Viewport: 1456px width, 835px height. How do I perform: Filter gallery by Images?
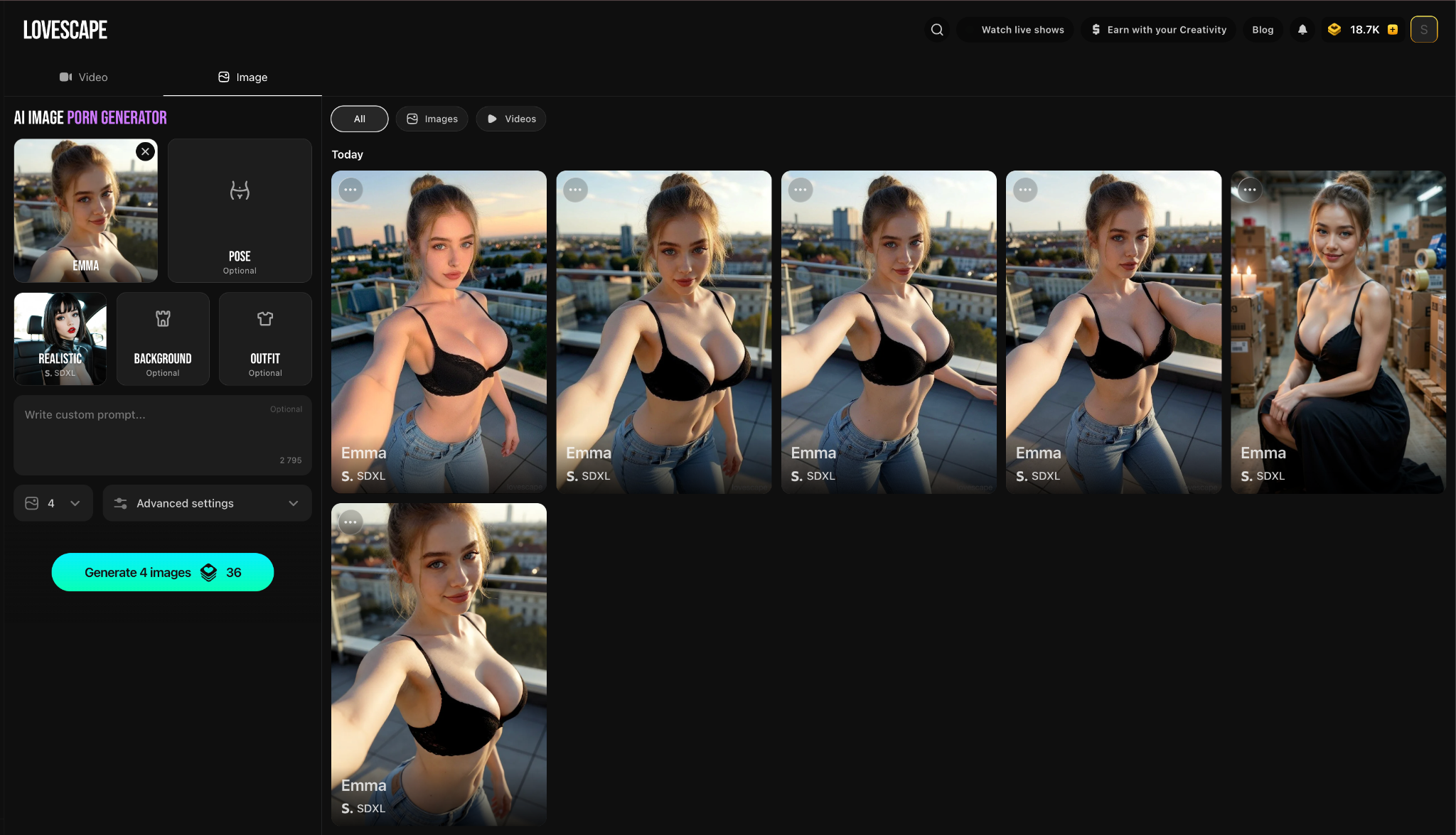pos(432,119)
